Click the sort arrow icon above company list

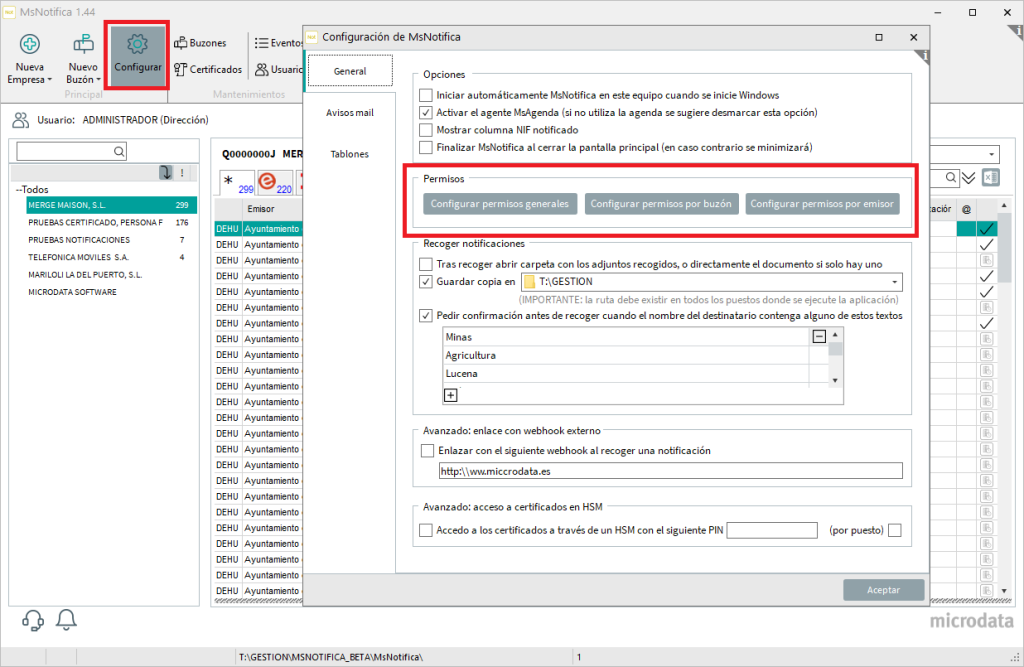pyautogui.click(x=166, y=172)
